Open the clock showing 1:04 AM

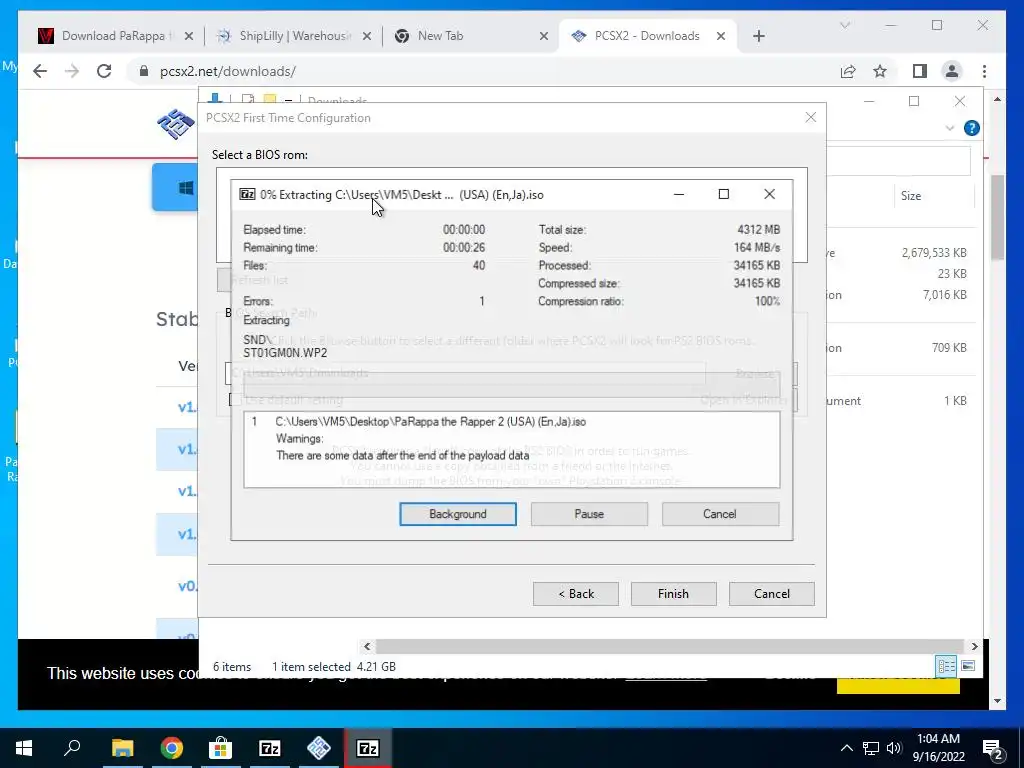tap(938, 748)
